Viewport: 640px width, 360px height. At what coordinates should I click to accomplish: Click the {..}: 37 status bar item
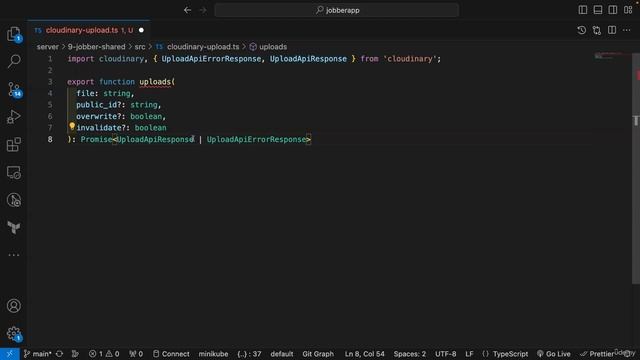click(249, 354)
